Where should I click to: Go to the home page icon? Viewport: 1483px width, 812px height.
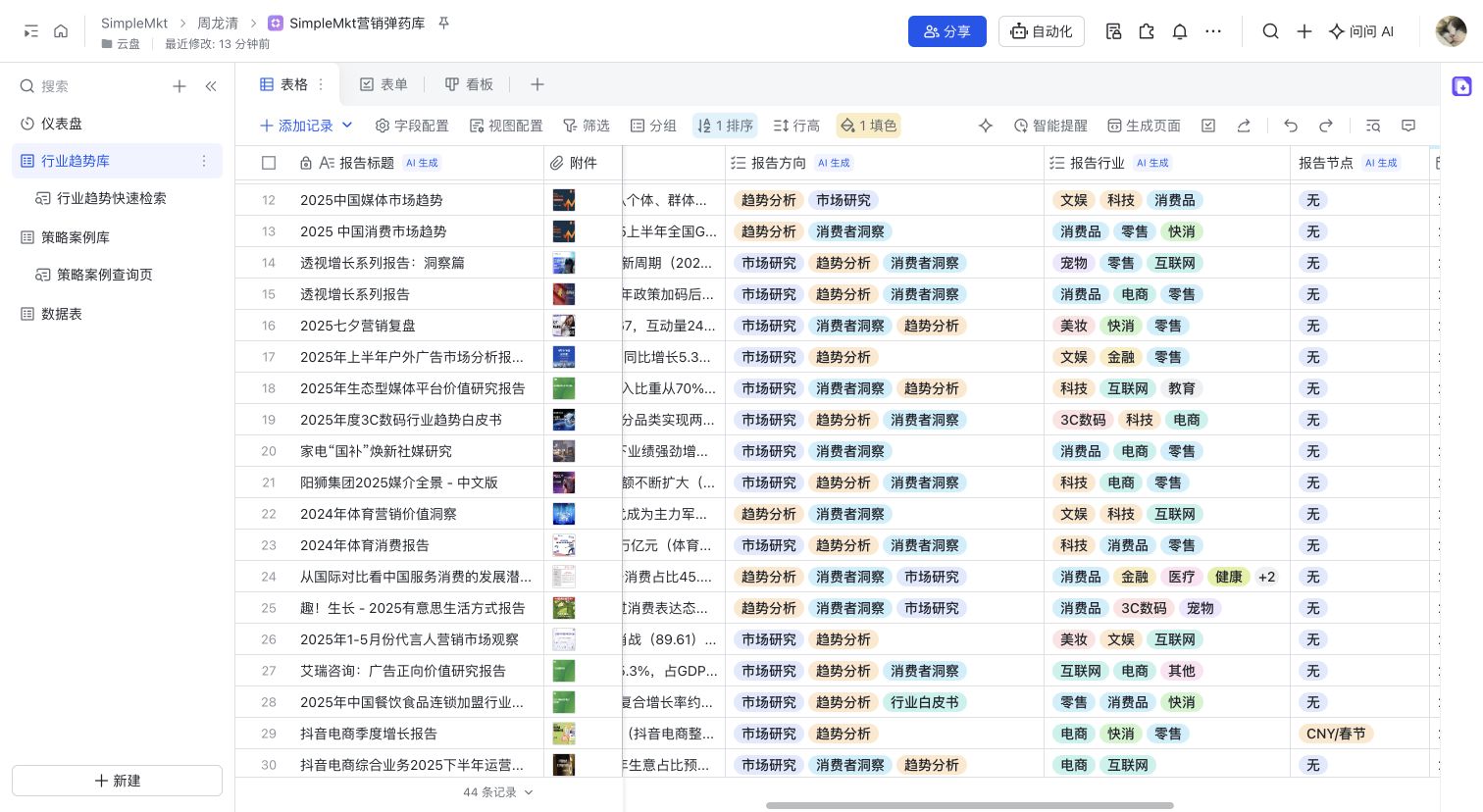click(61, 31)
